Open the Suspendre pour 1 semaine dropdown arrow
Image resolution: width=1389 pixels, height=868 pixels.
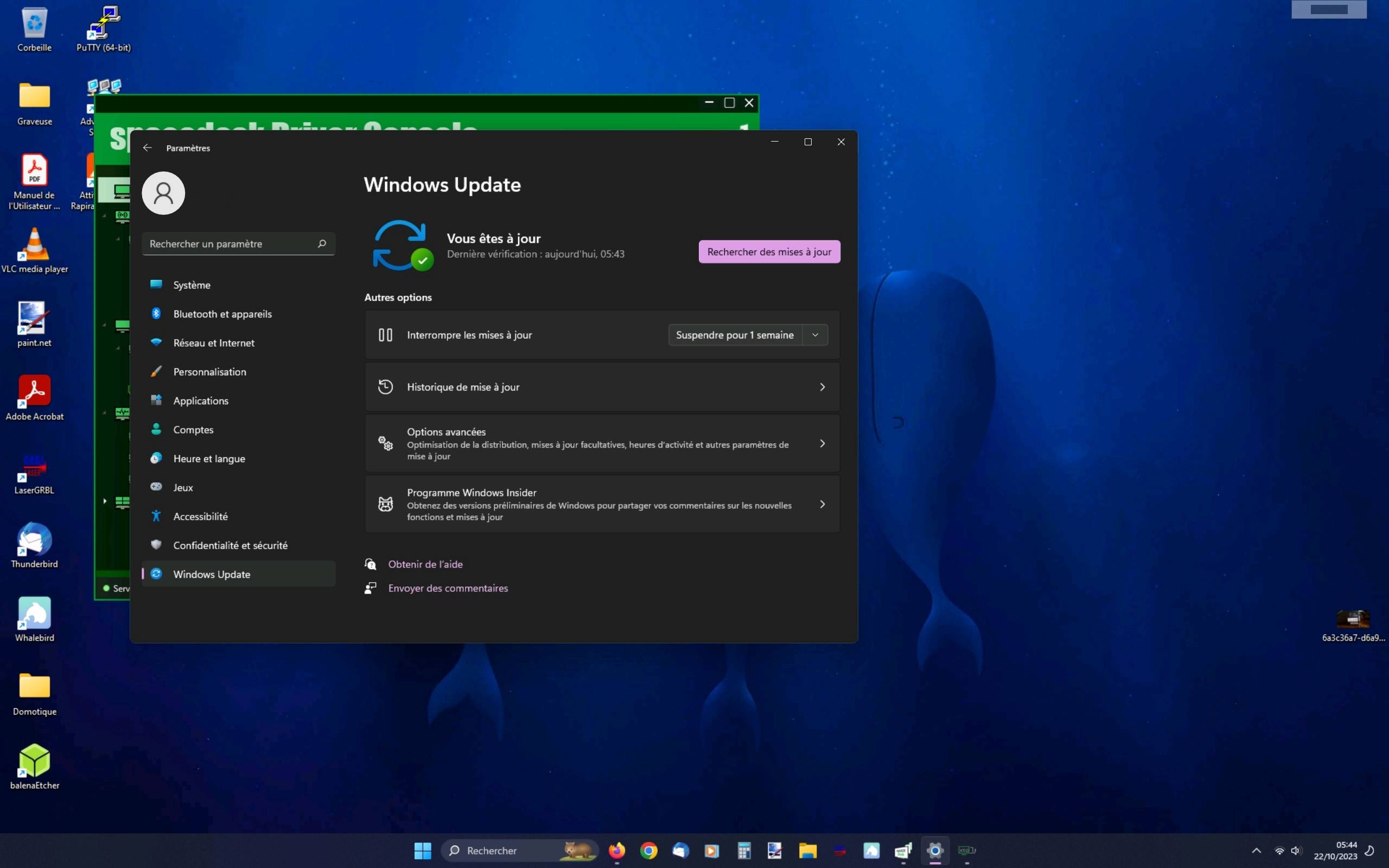pos(815,335)
